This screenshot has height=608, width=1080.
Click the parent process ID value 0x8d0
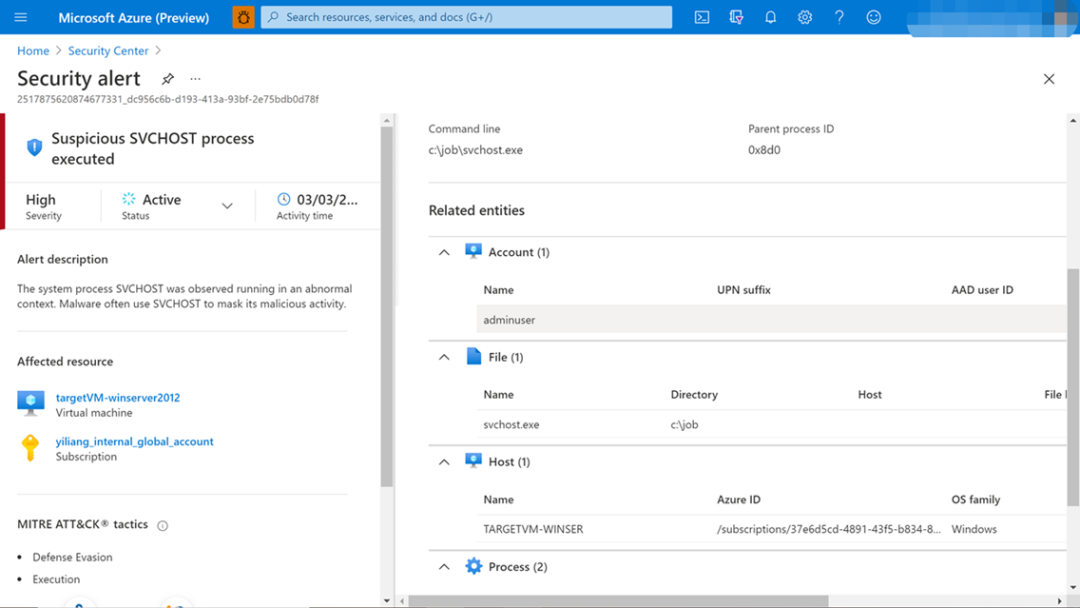765,150
